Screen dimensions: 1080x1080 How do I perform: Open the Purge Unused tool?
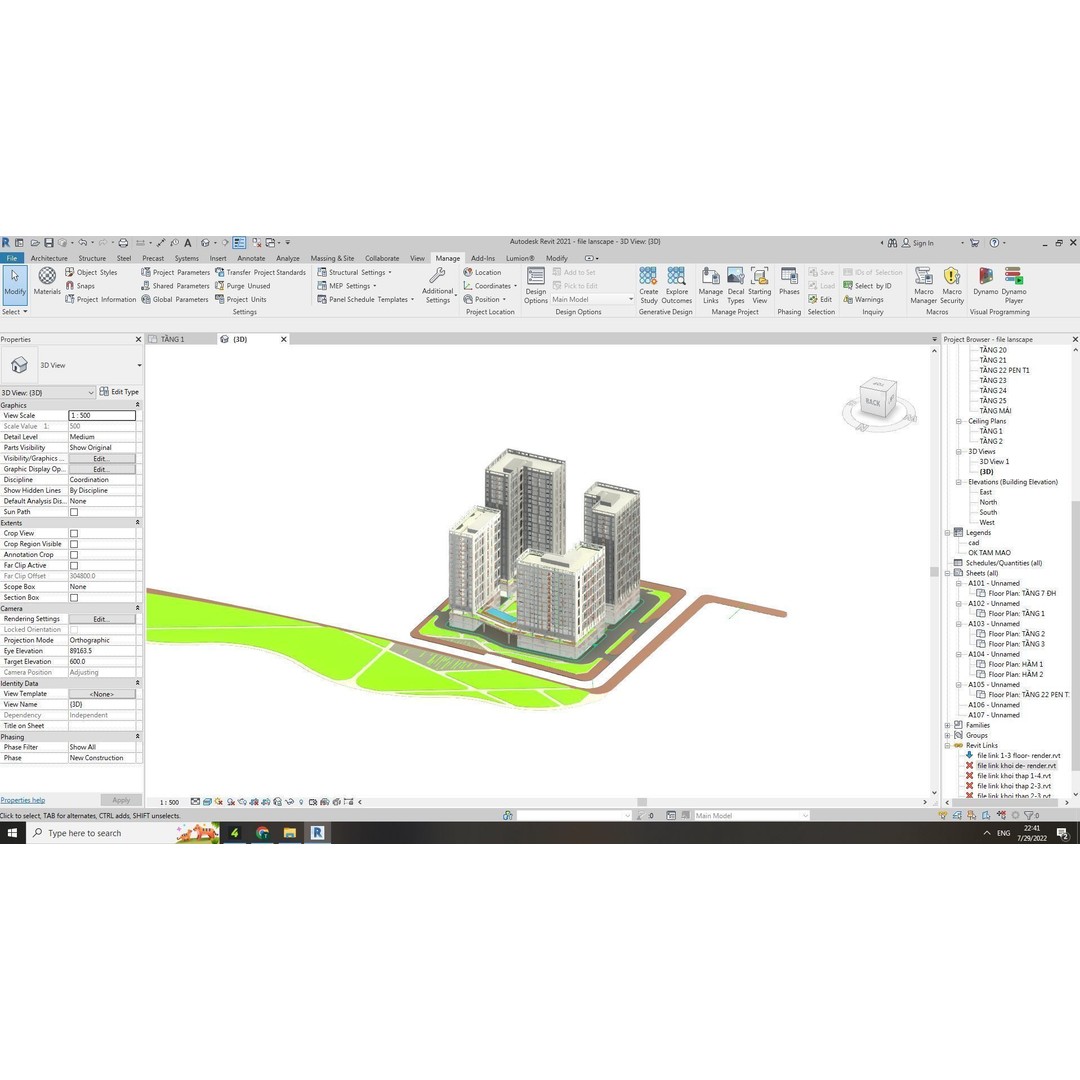[248, 285]
